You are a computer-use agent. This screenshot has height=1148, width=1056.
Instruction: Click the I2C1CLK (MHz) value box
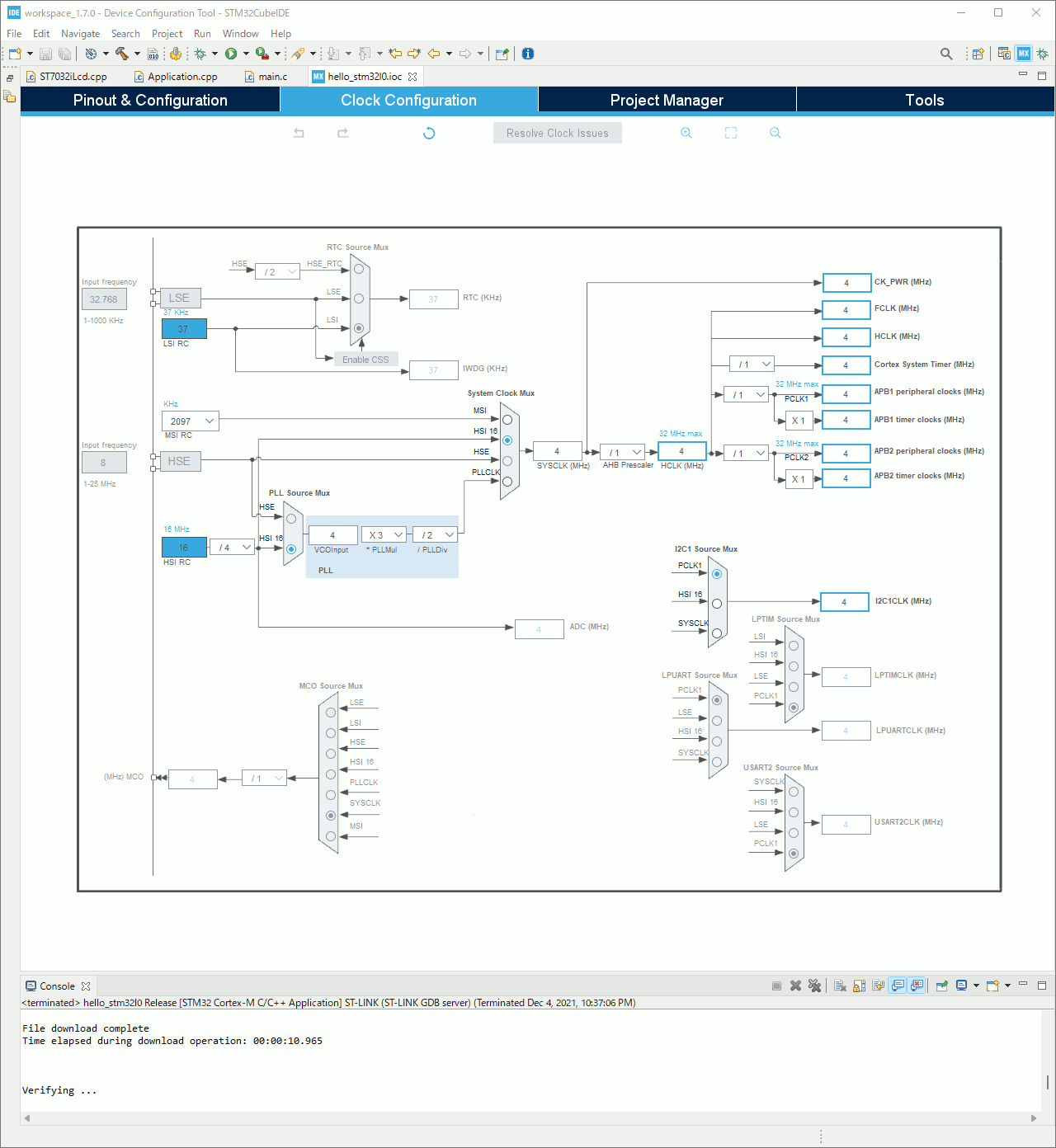(844, 602)
